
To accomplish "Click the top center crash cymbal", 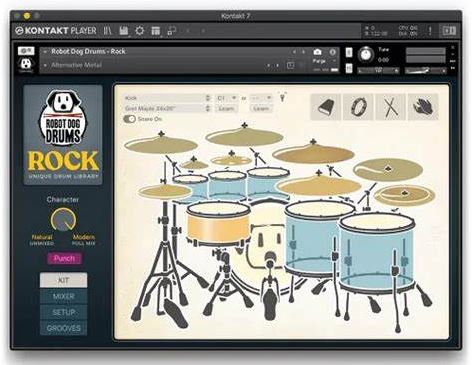I will pyautogui.click(x=244, y=137).
